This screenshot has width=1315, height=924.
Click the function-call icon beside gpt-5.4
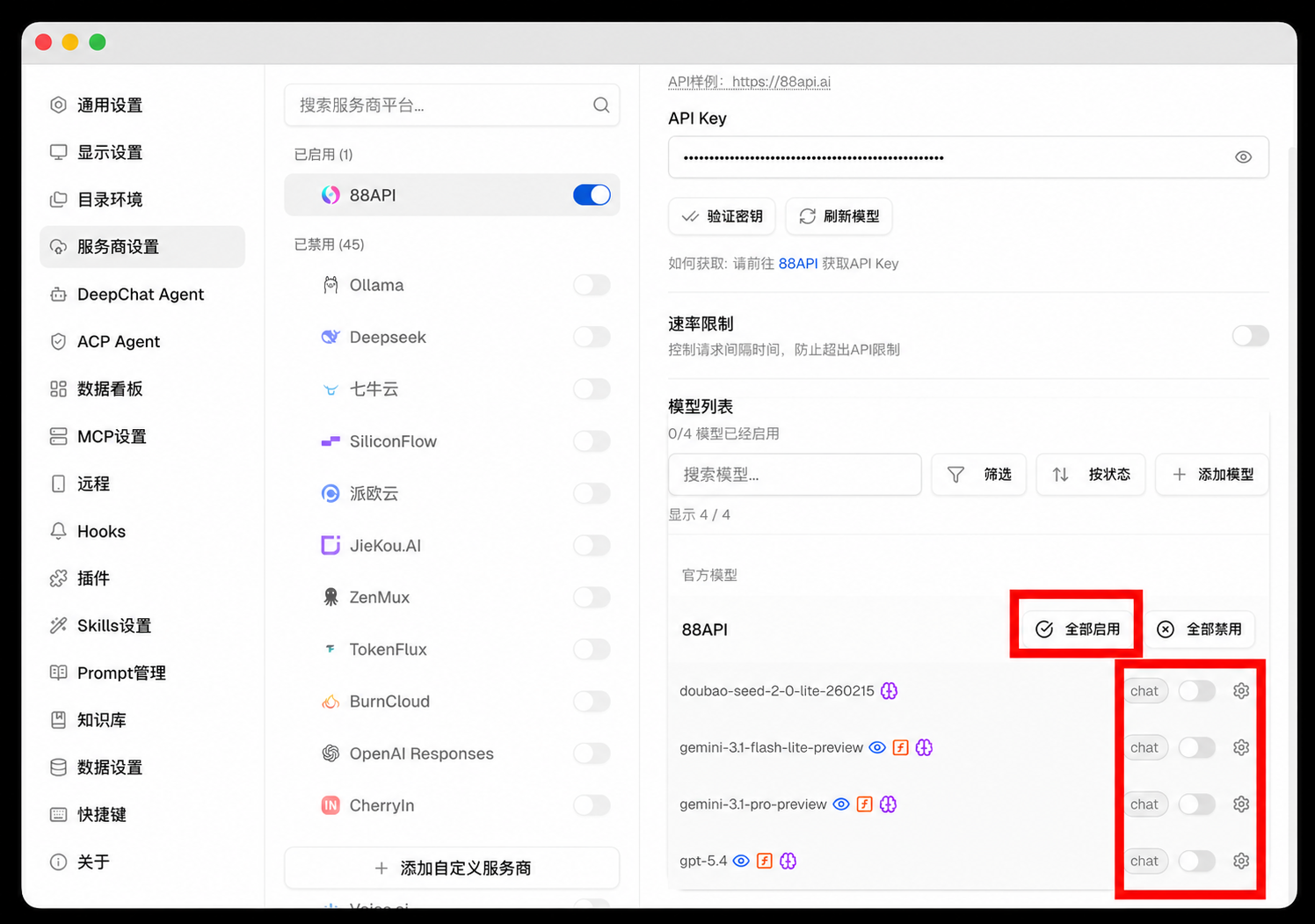[765, 861]
